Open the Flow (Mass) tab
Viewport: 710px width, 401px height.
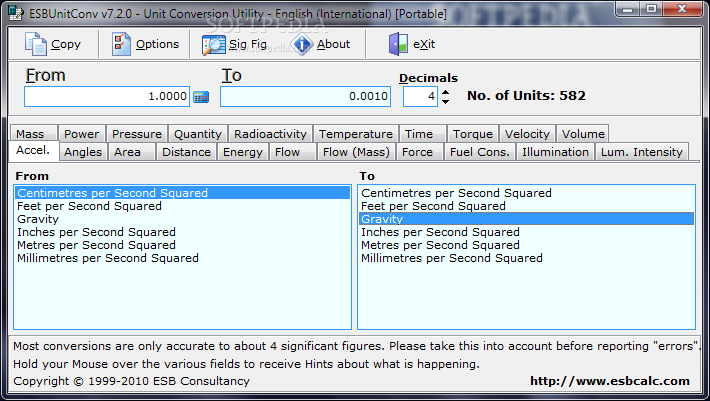tap(356, 152)
